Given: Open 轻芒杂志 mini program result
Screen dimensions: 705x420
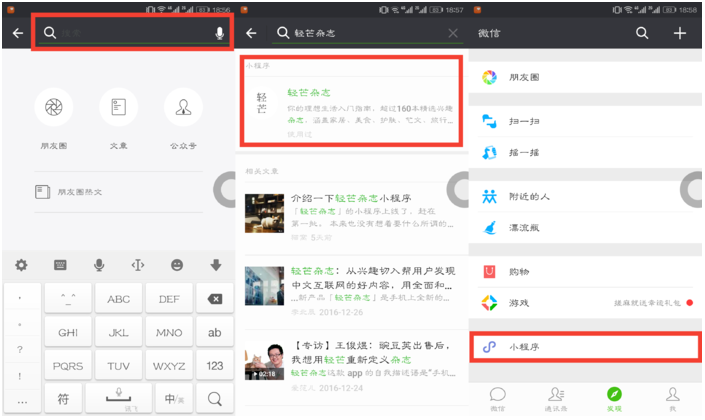Looking at the screenshot, I should (351, 108).
